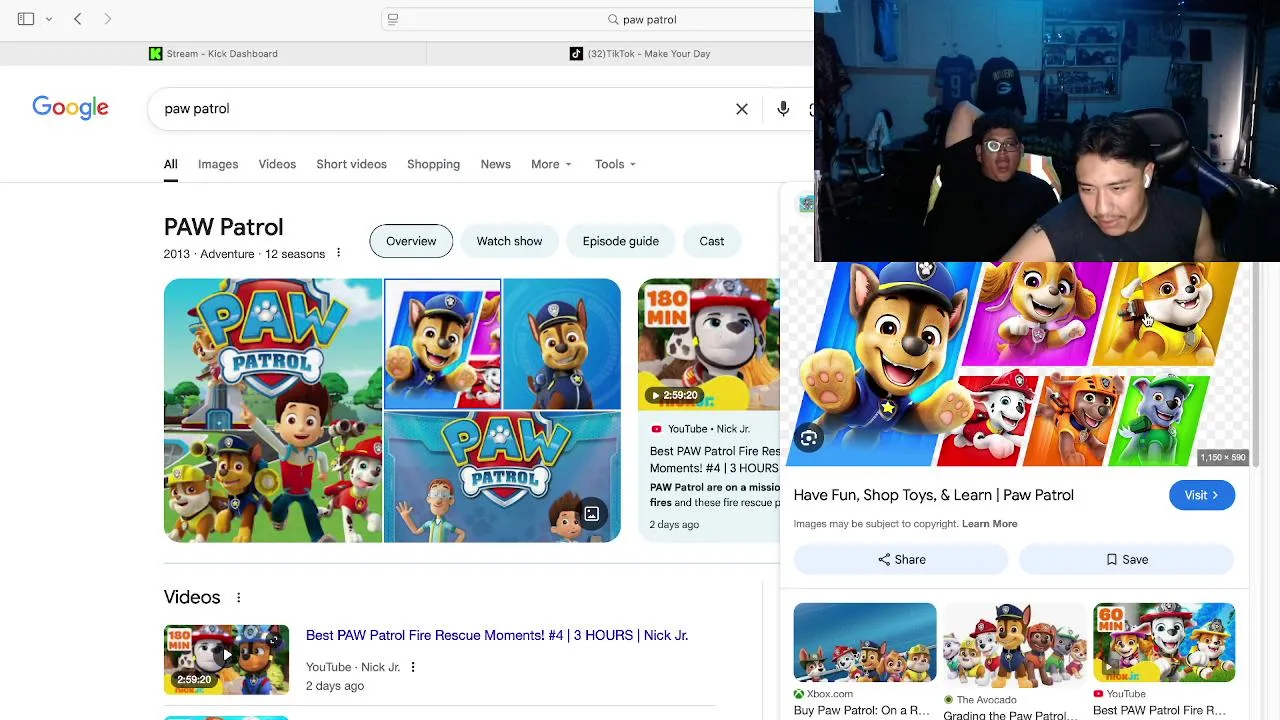The image size is (1280, 720).
Task: Select the Cast chip
Action: pos(712,241)
